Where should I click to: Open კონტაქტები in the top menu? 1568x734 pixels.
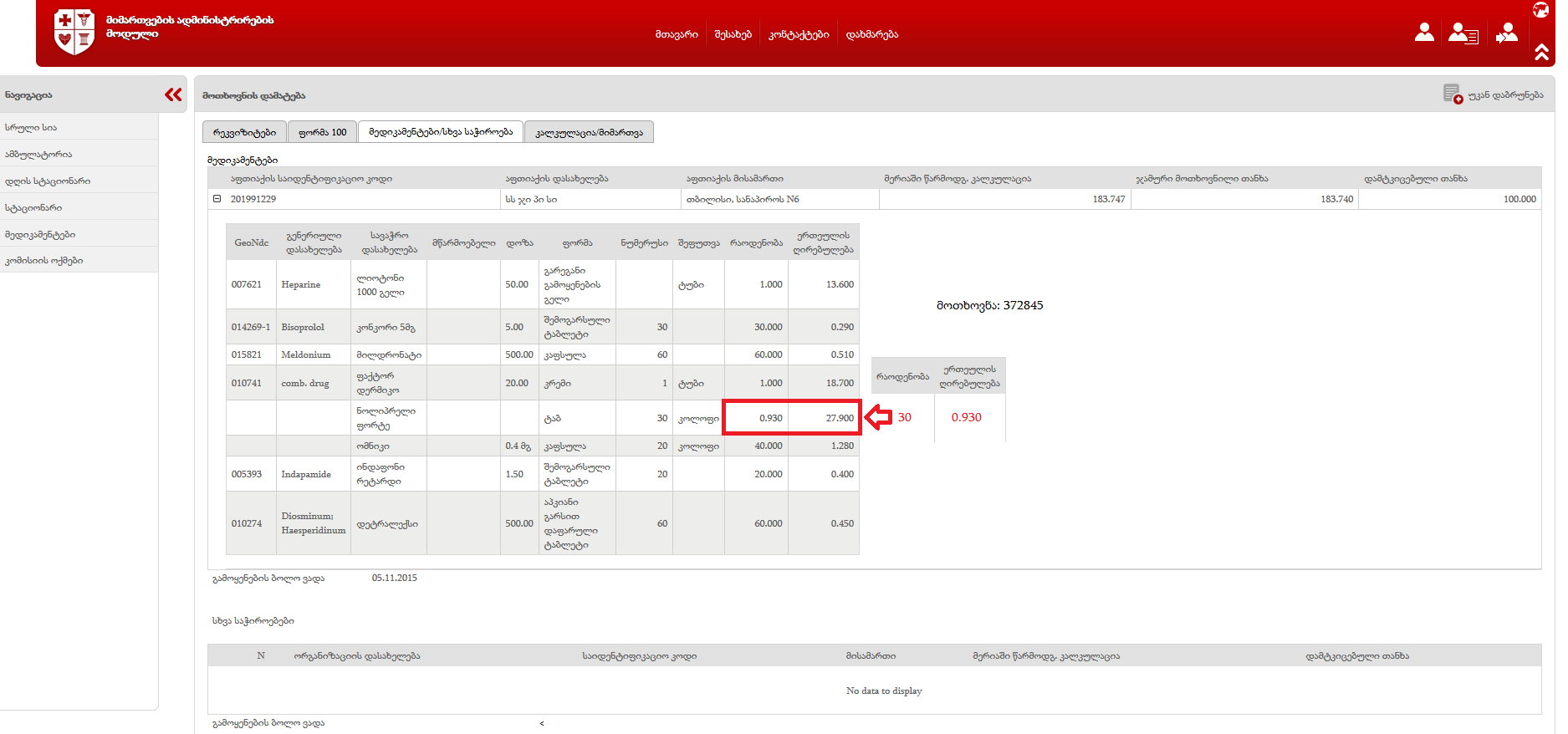click(x=799, y=34)
